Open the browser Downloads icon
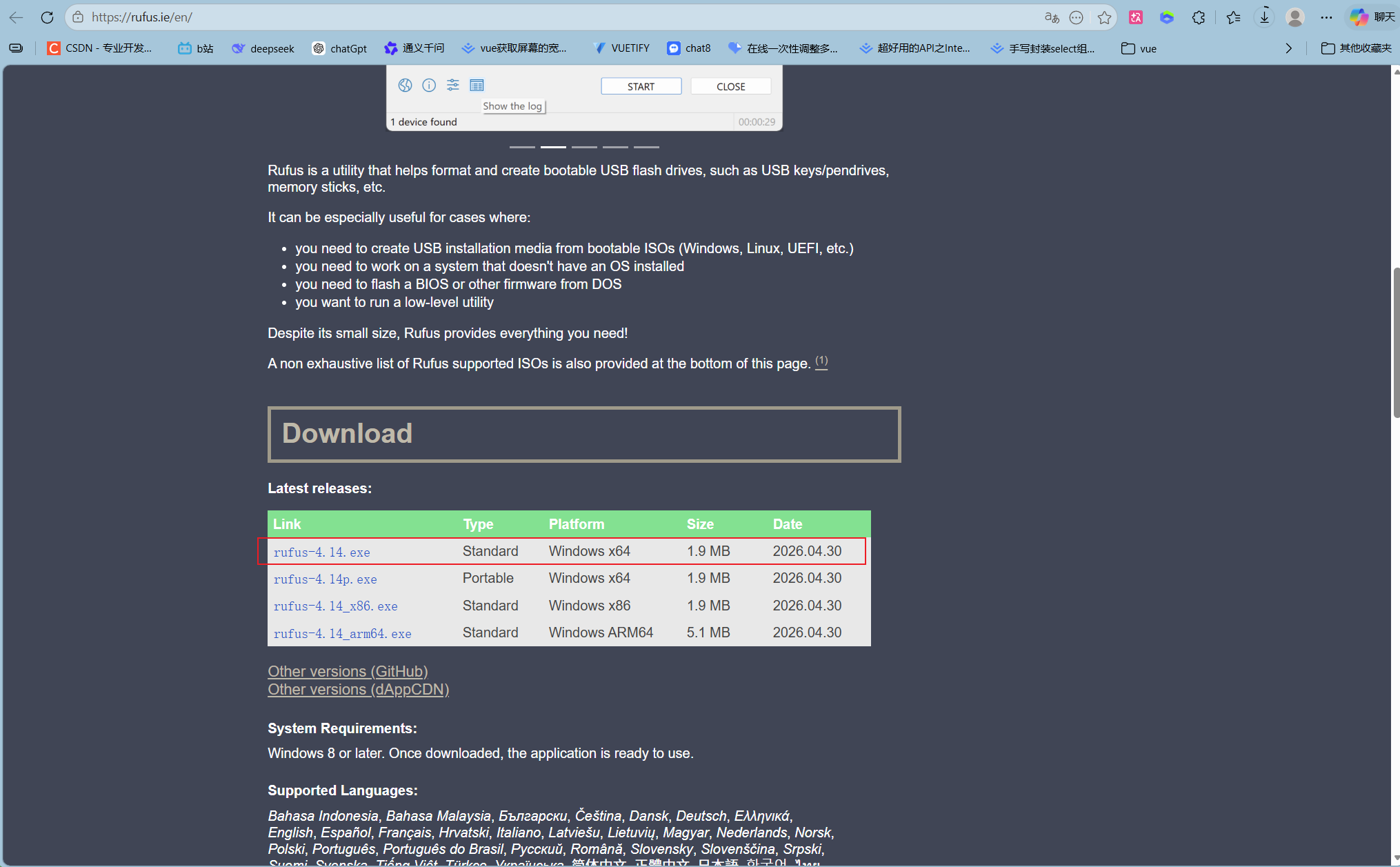The height and width of the screenshot is (867, 1400). [1264, 18]
